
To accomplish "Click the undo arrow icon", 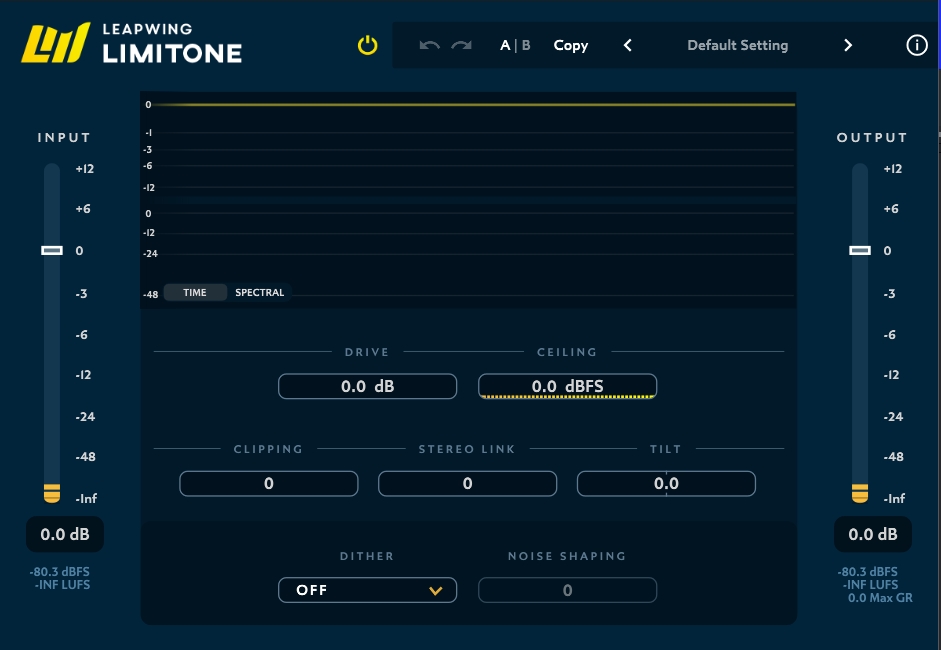I will click(429, 45).
